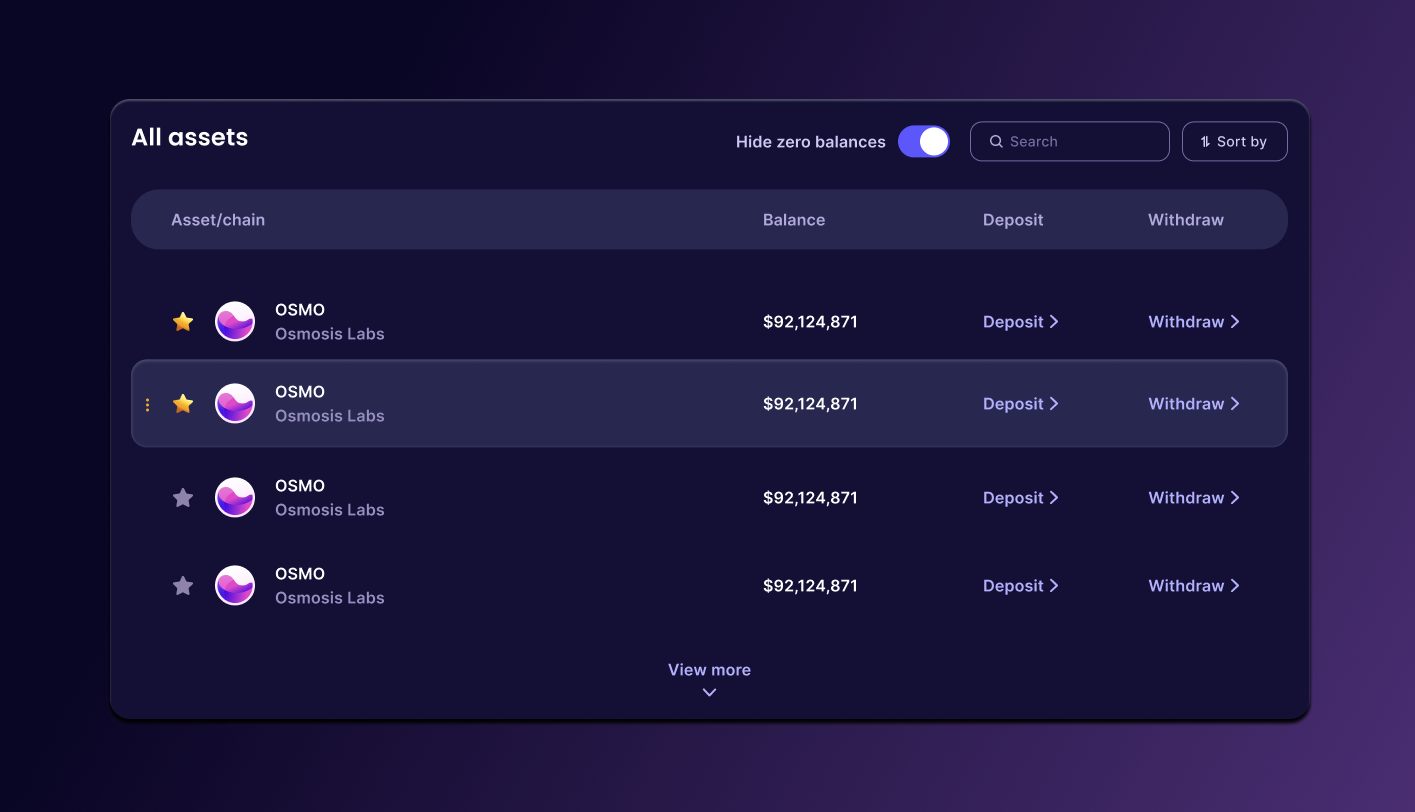Click inside the Search input field
This screenshot has height=812, width=1415.
pyautogui.click(x=1070, y=141)
